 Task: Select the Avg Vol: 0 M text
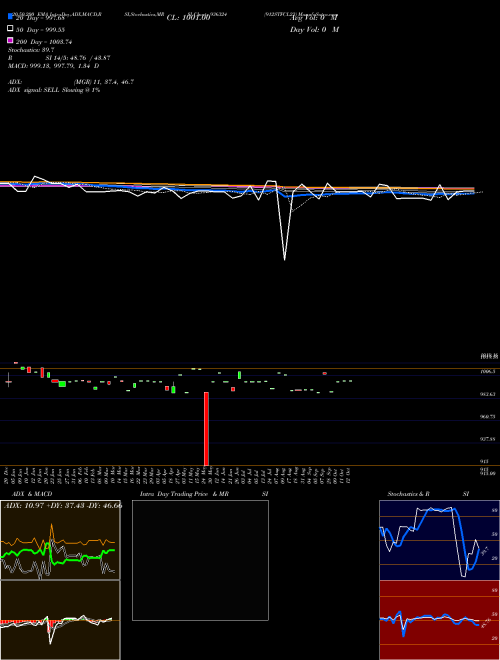[314, 18]
